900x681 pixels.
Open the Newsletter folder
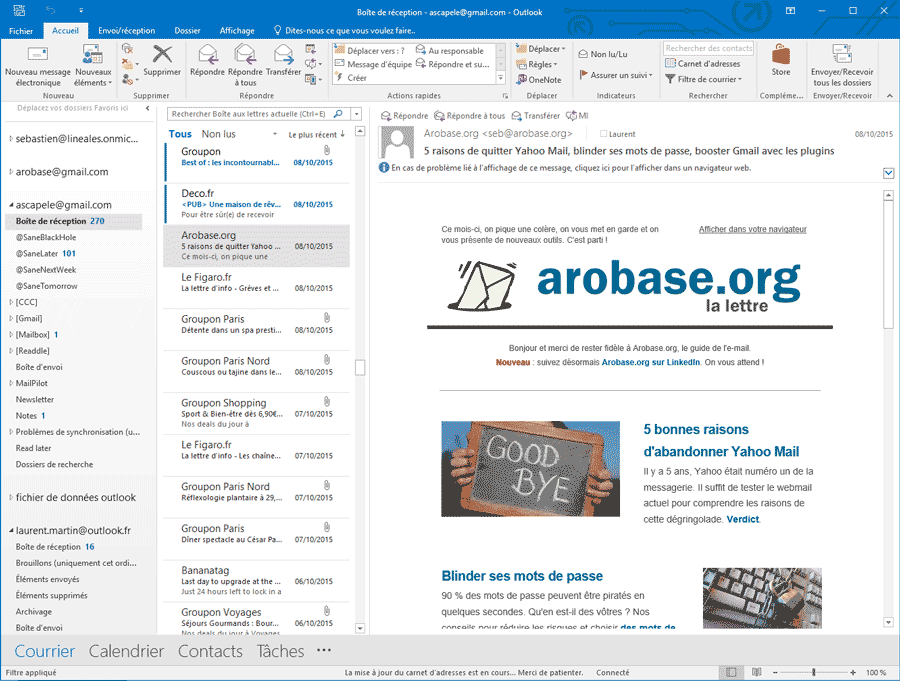point(34,400)
